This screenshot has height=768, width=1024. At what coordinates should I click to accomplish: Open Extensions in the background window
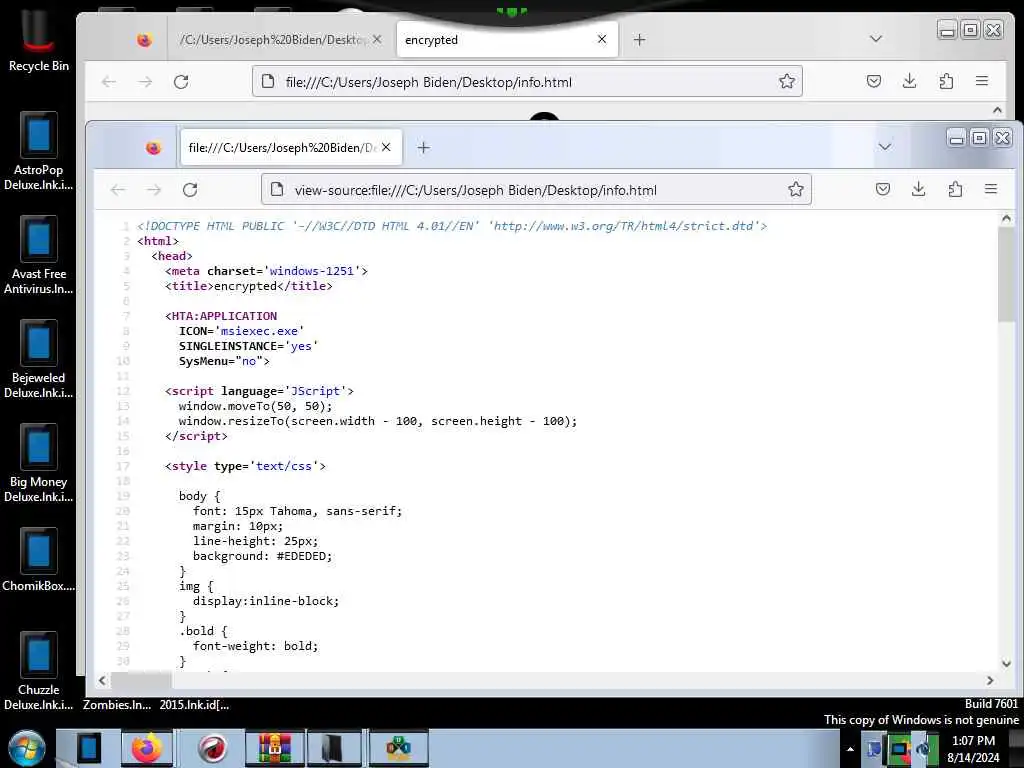[946, 81]
